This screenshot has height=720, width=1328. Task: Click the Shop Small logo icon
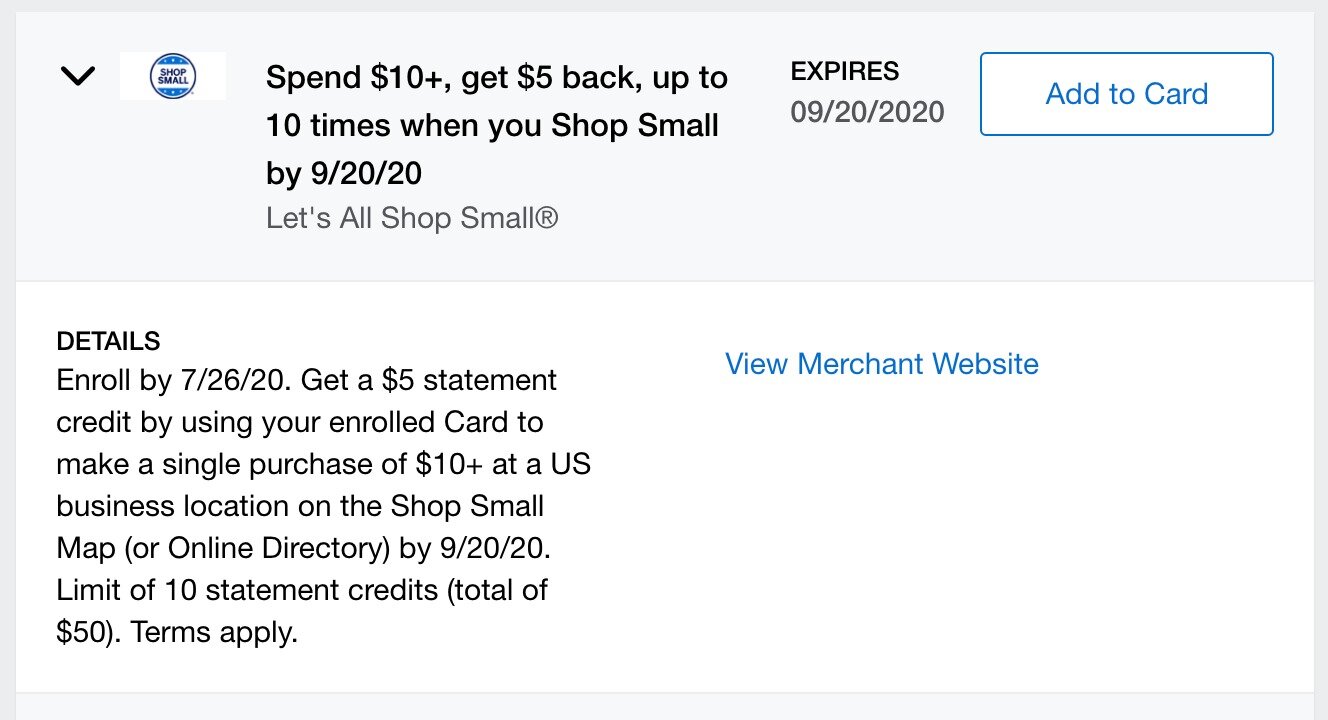[172, 76]
